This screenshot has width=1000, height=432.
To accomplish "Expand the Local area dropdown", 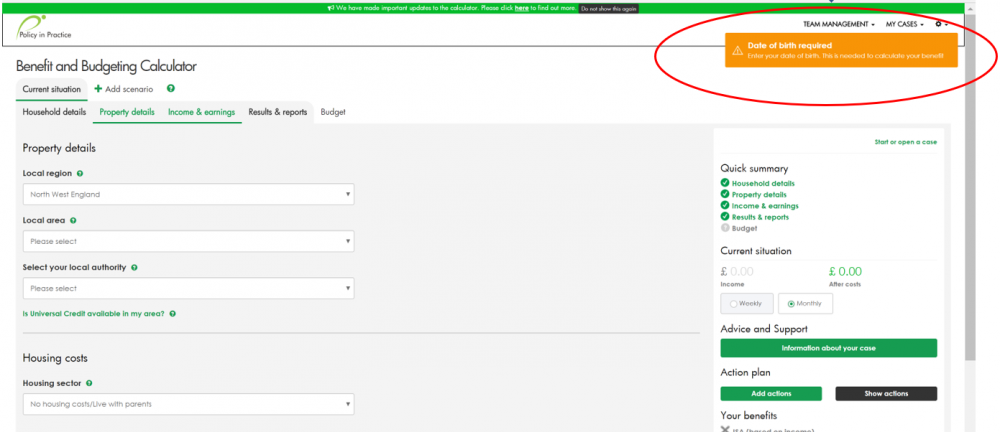I will click(x=188, y=241).
